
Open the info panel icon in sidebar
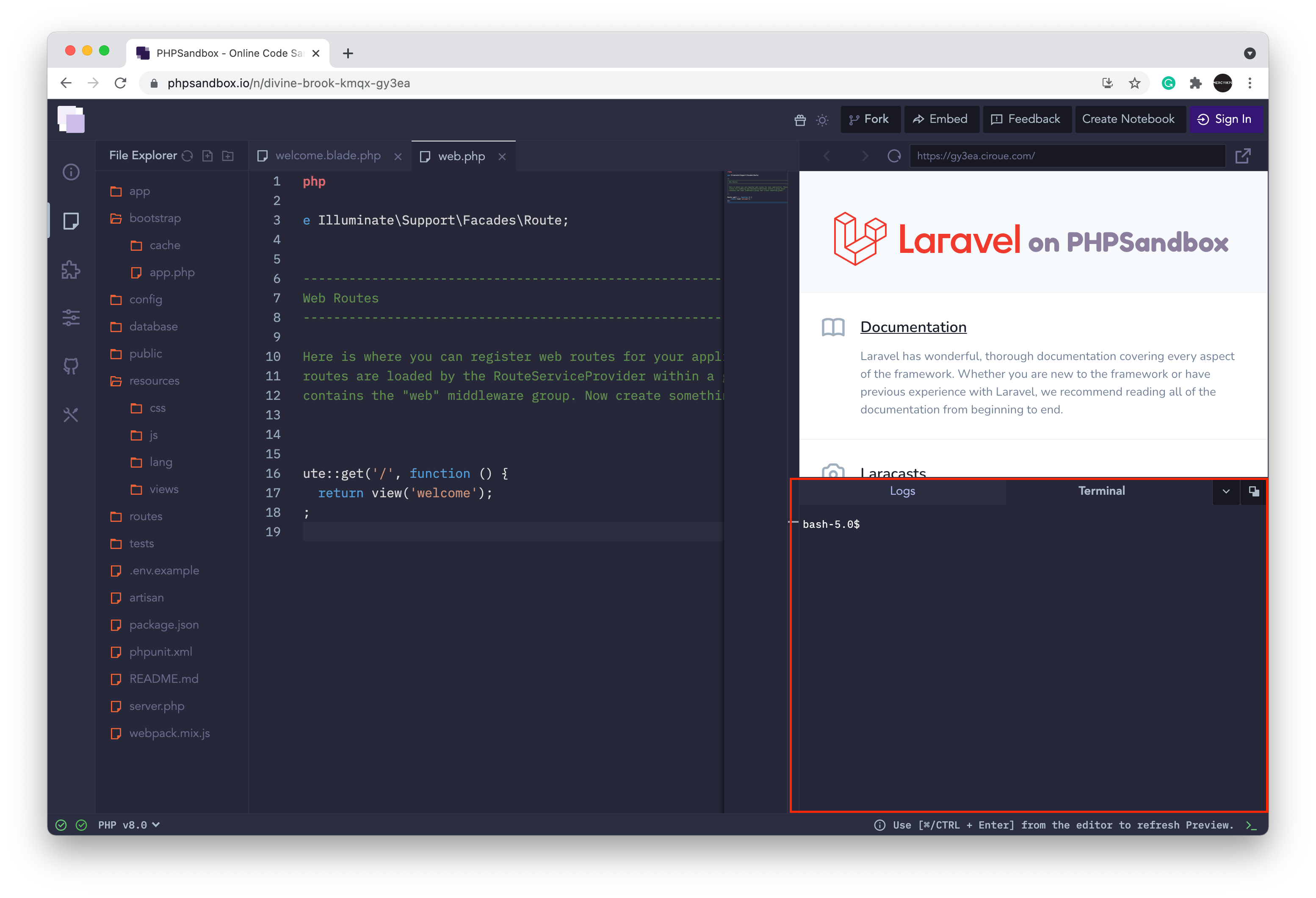tap(71, 172)
